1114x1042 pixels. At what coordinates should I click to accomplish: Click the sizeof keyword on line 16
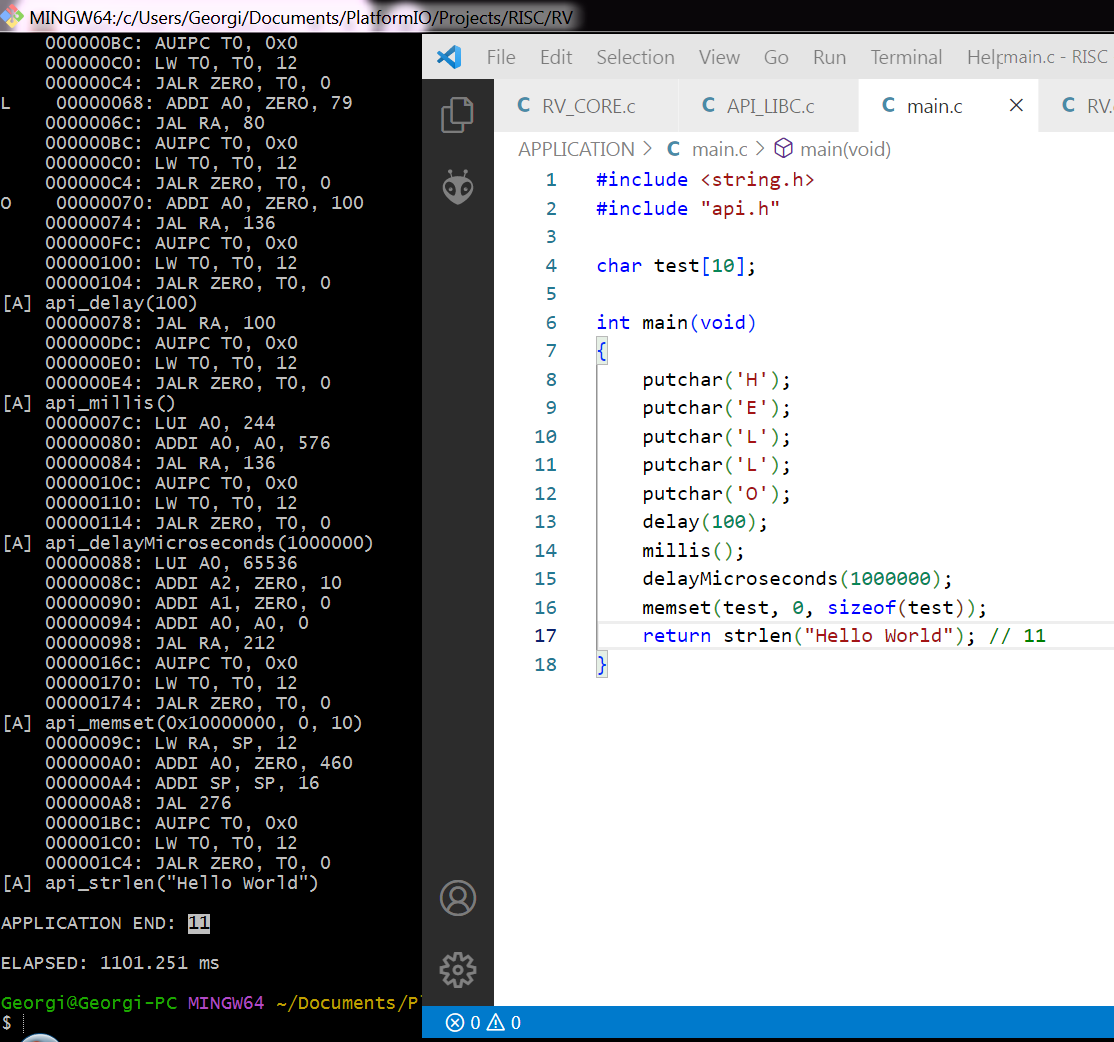pyautogui.click(x=861, y=607)
